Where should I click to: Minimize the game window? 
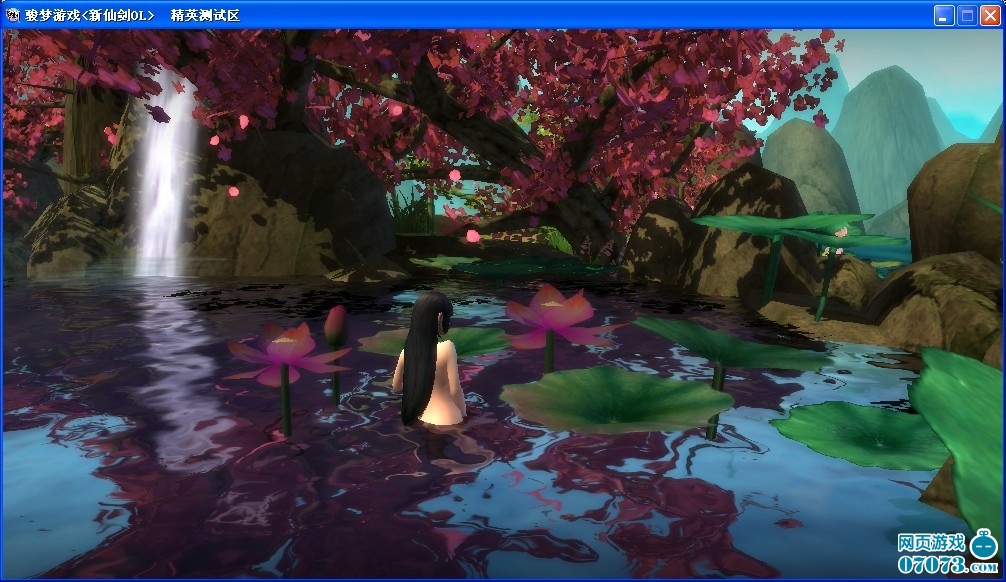click(x=944, y=15)
